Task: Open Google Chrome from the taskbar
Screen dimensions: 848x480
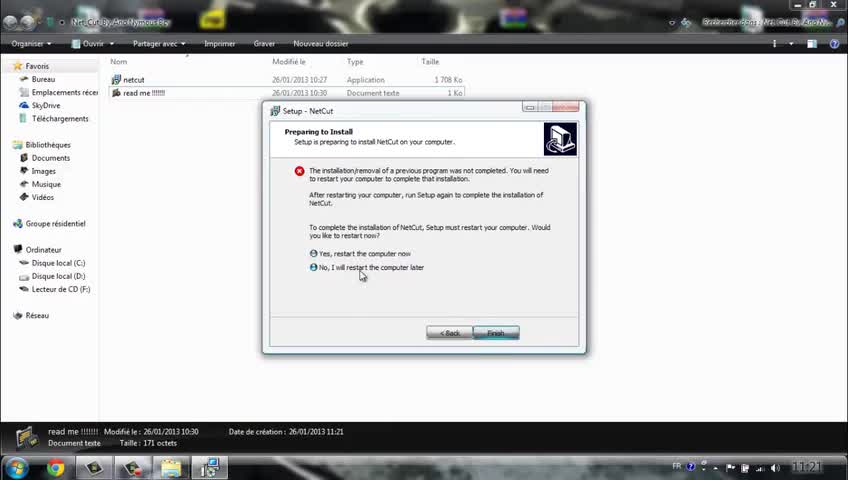Action: click(x=55, y=468)
